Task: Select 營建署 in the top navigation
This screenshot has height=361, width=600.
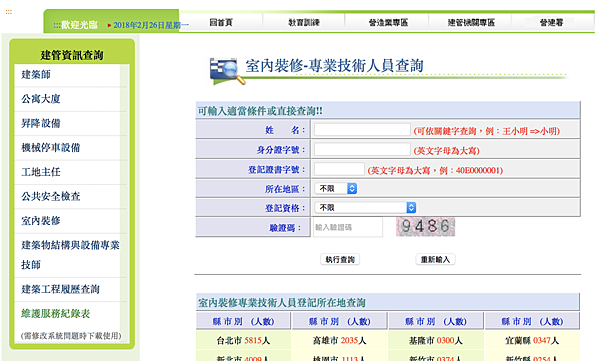Action: [551, 23]
